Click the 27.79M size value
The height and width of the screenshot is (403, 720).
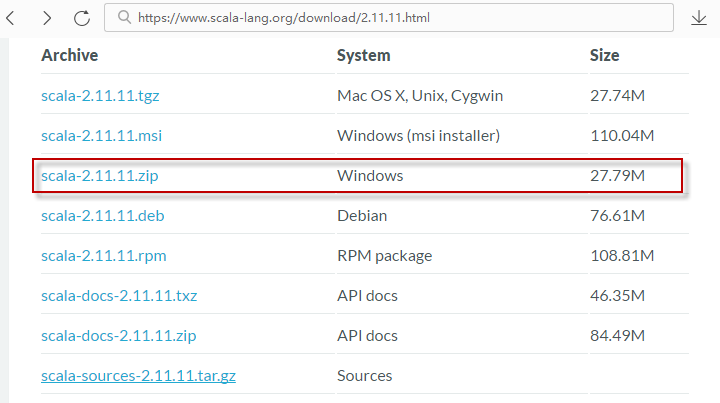point(617,176)
